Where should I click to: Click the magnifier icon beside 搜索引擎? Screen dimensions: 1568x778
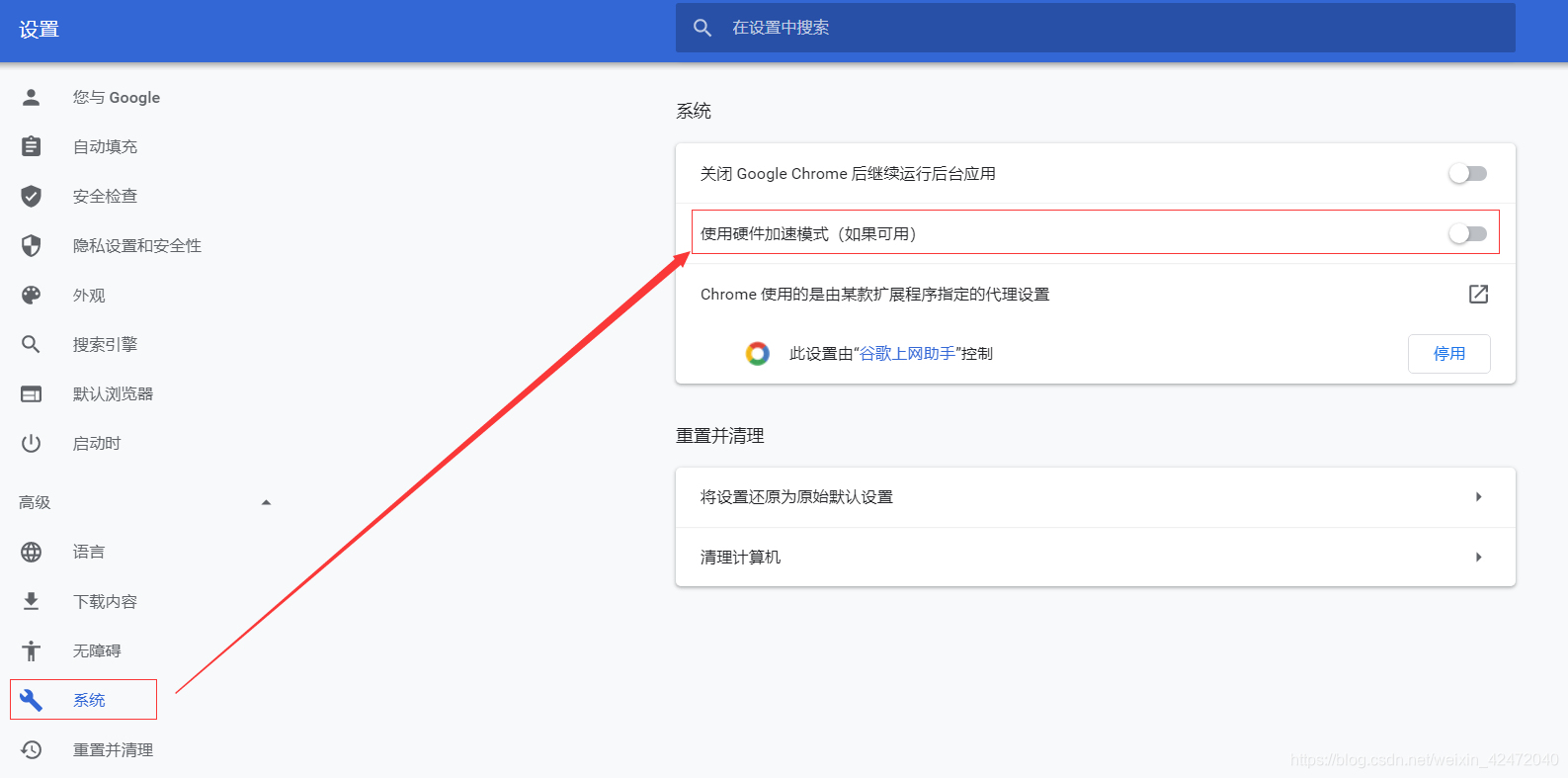click(x=32, y=344)
